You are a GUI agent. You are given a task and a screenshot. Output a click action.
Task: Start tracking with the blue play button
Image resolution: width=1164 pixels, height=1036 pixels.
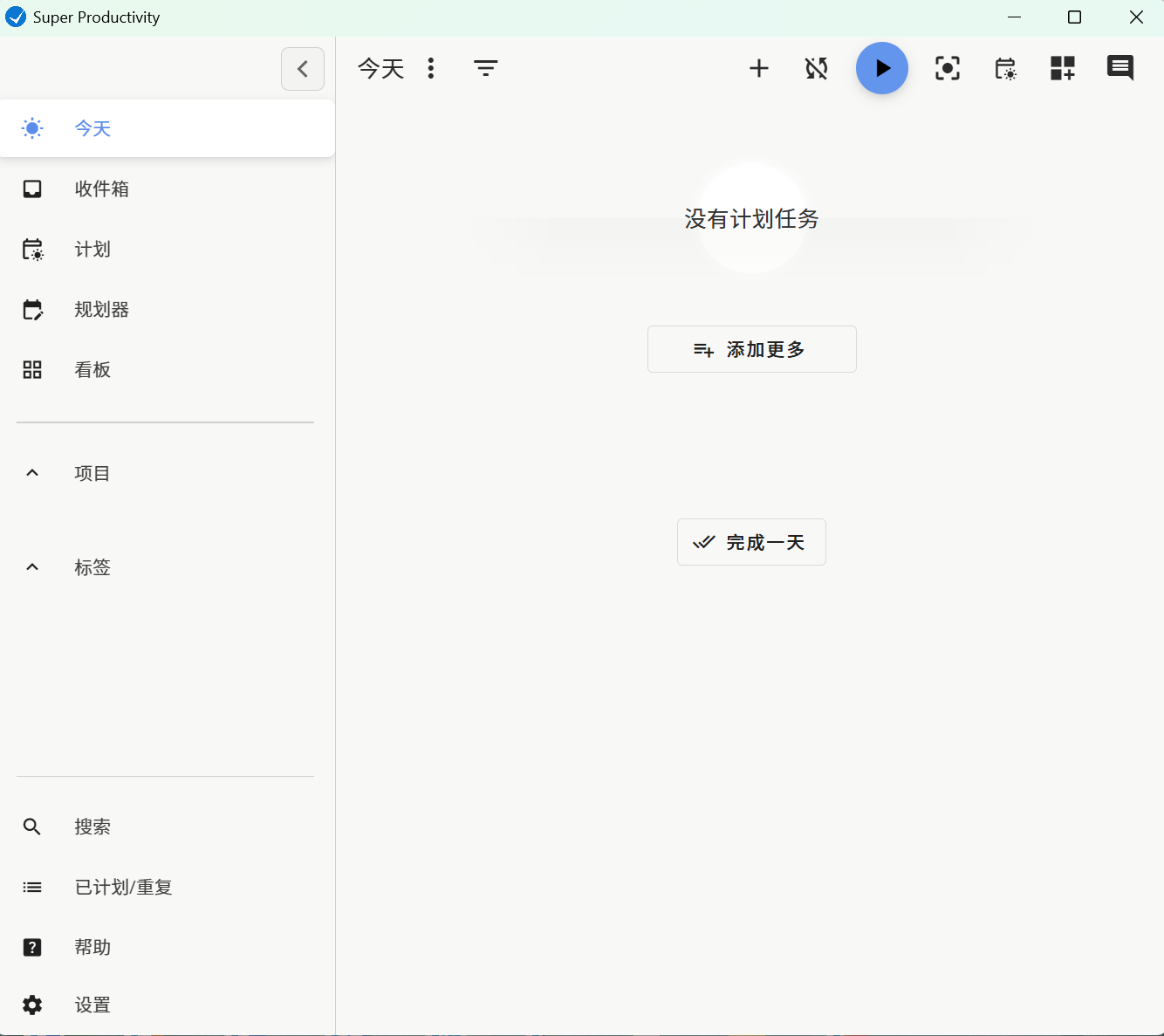tap(882, 68)
